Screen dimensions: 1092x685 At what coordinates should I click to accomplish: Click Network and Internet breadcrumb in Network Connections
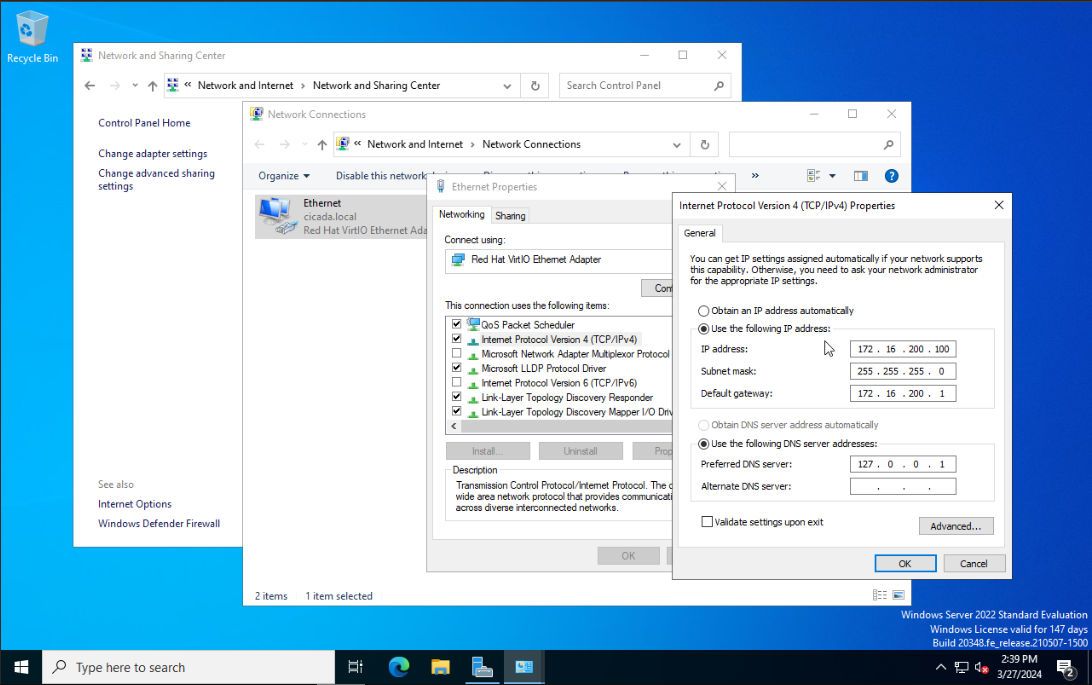pyautogui.click(x=415, y=144)
